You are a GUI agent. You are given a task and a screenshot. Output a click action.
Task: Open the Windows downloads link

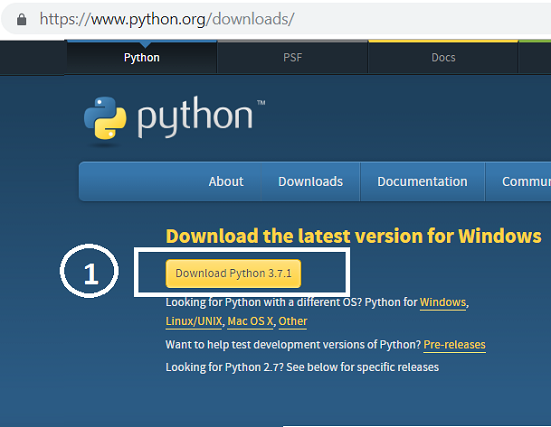[x=443, y=302]
